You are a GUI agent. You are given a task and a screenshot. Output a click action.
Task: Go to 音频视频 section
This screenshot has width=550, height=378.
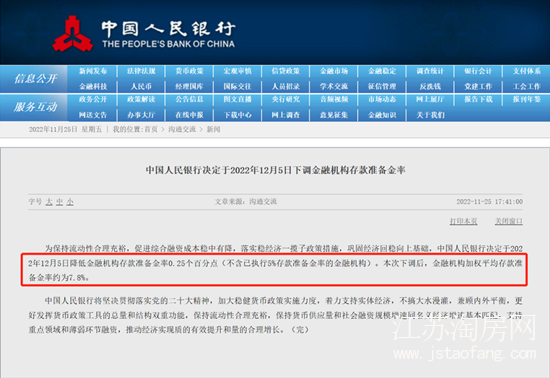334,100
